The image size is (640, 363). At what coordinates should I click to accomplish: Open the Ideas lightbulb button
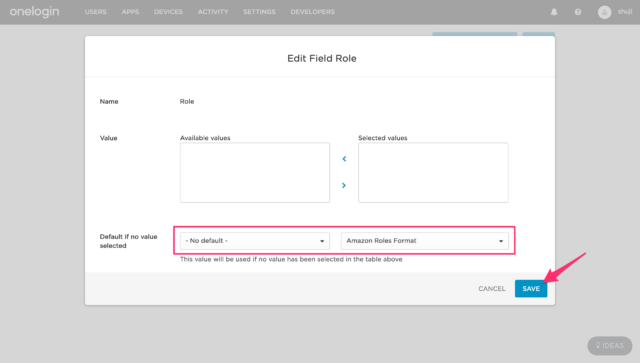pyautogui.click(x=610, y=345)
